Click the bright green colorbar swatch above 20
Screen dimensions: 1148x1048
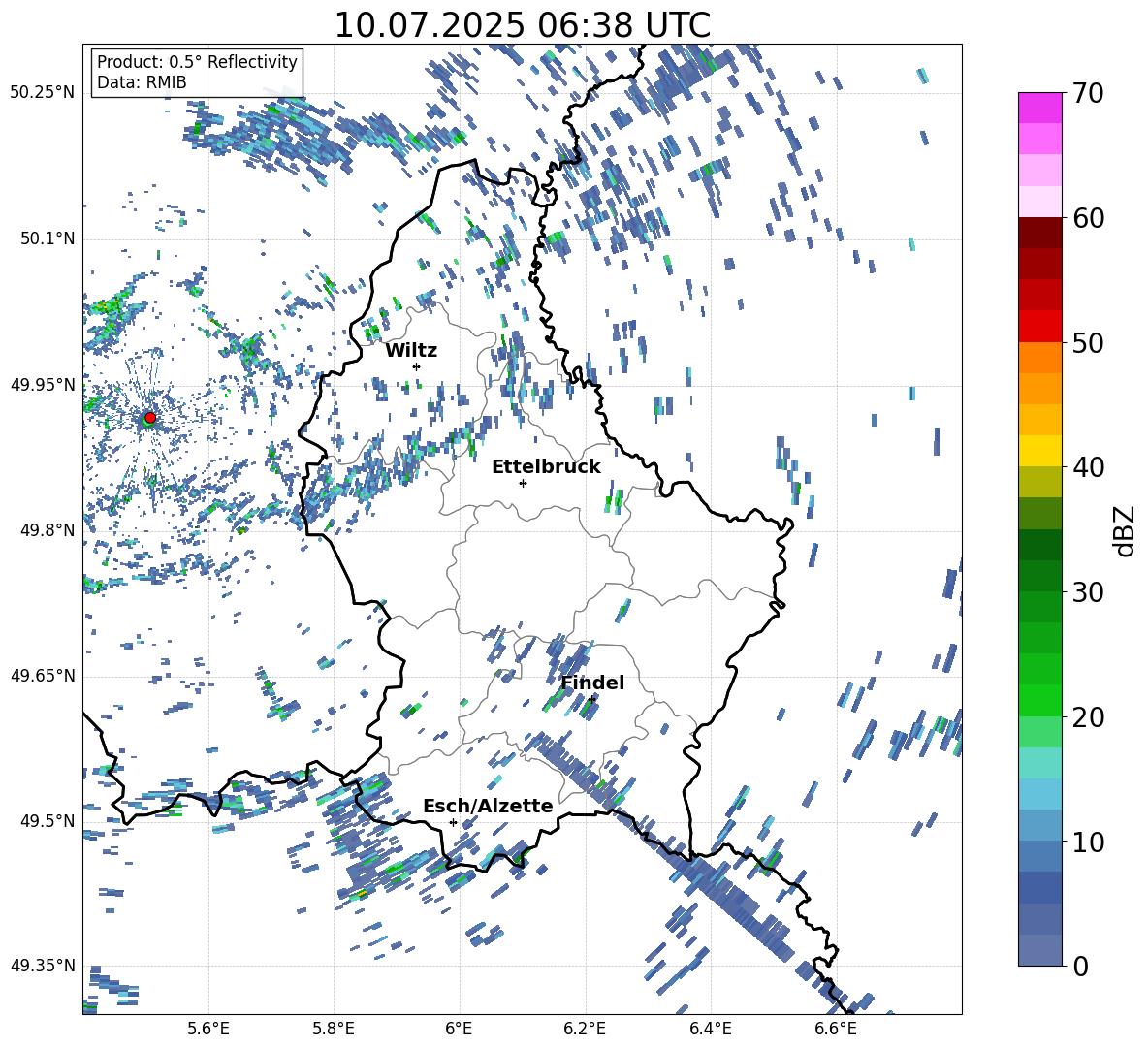pos(1039,700)
